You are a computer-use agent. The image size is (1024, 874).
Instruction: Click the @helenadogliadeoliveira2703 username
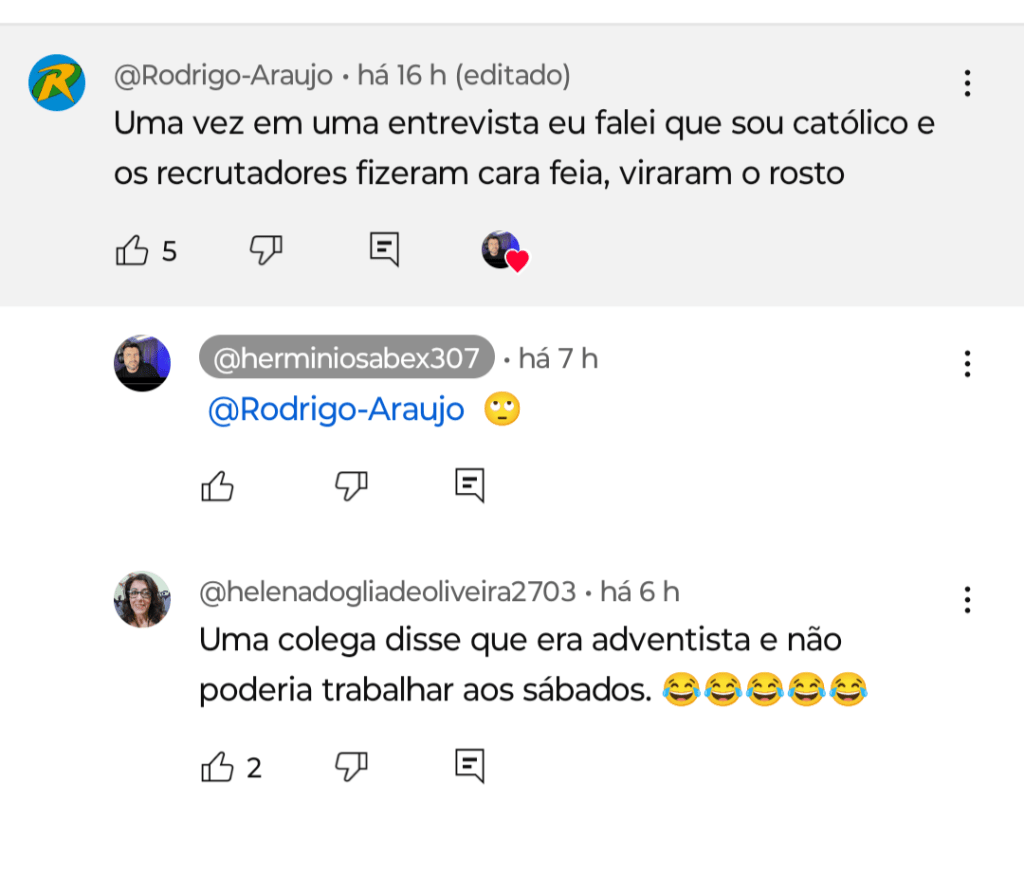click(x=388, y=592)
